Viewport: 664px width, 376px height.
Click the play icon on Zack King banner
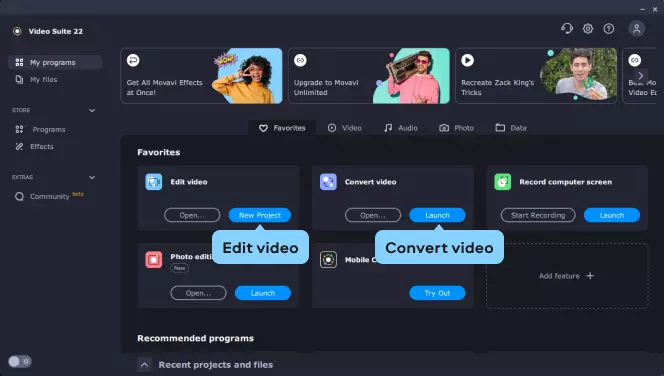point(468,60)
